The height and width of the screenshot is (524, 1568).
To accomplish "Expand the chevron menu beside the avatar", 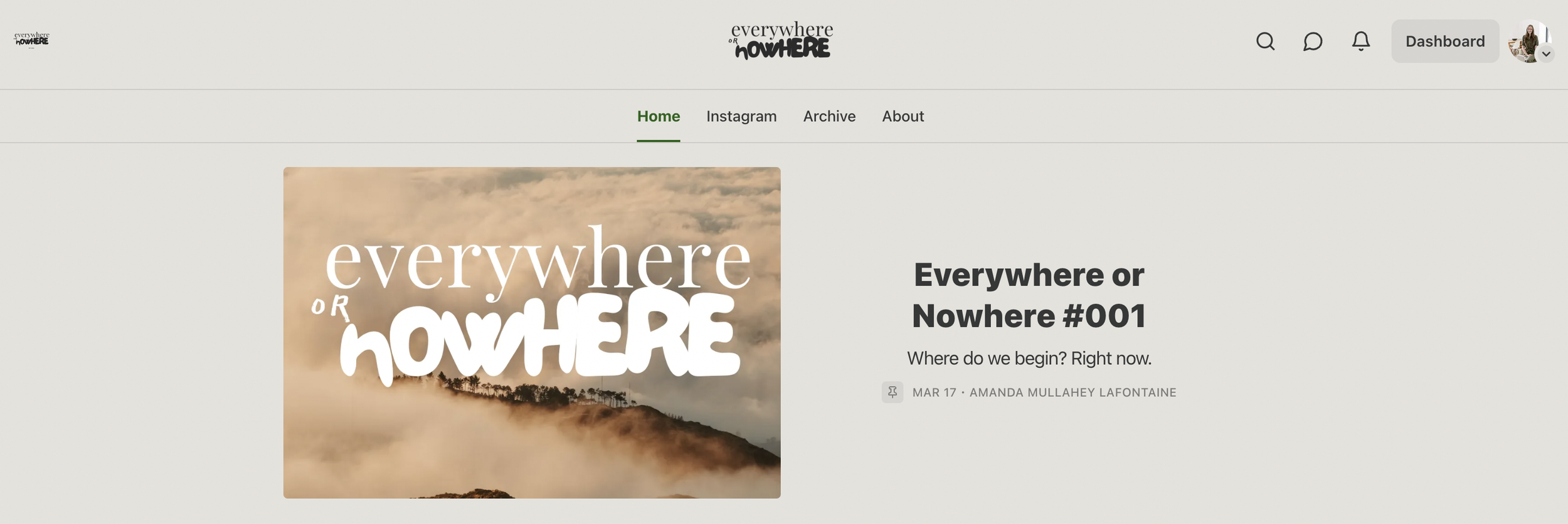I will click(1546, 54).
